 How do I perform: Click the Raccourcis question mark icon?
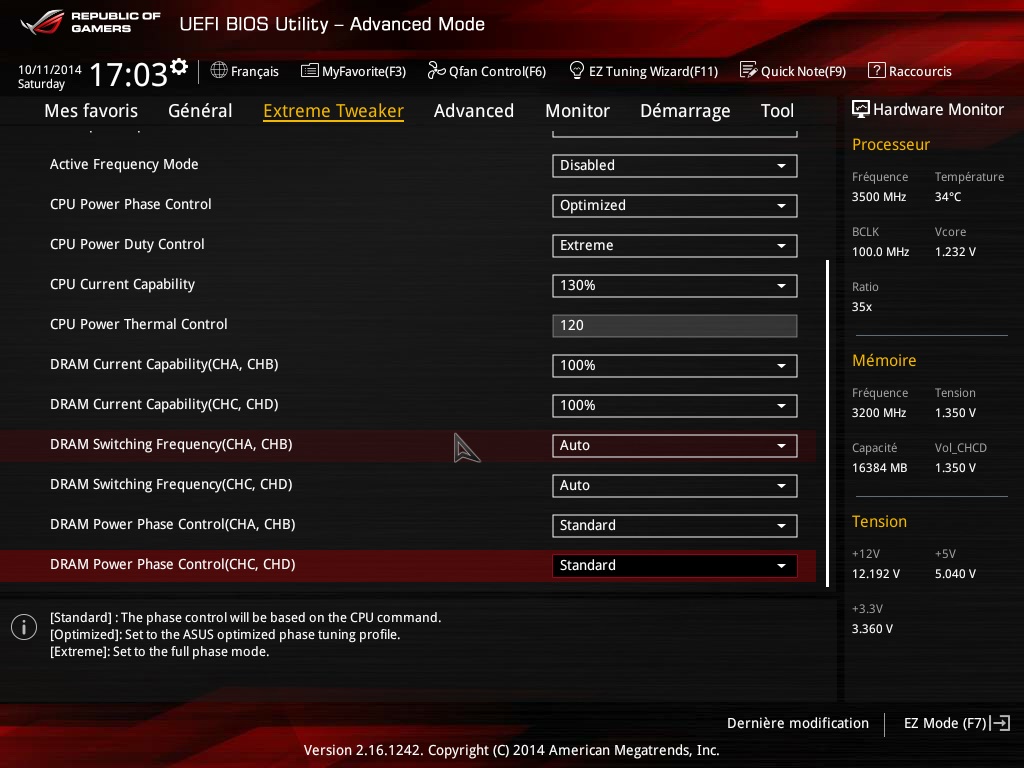[876, 71]
